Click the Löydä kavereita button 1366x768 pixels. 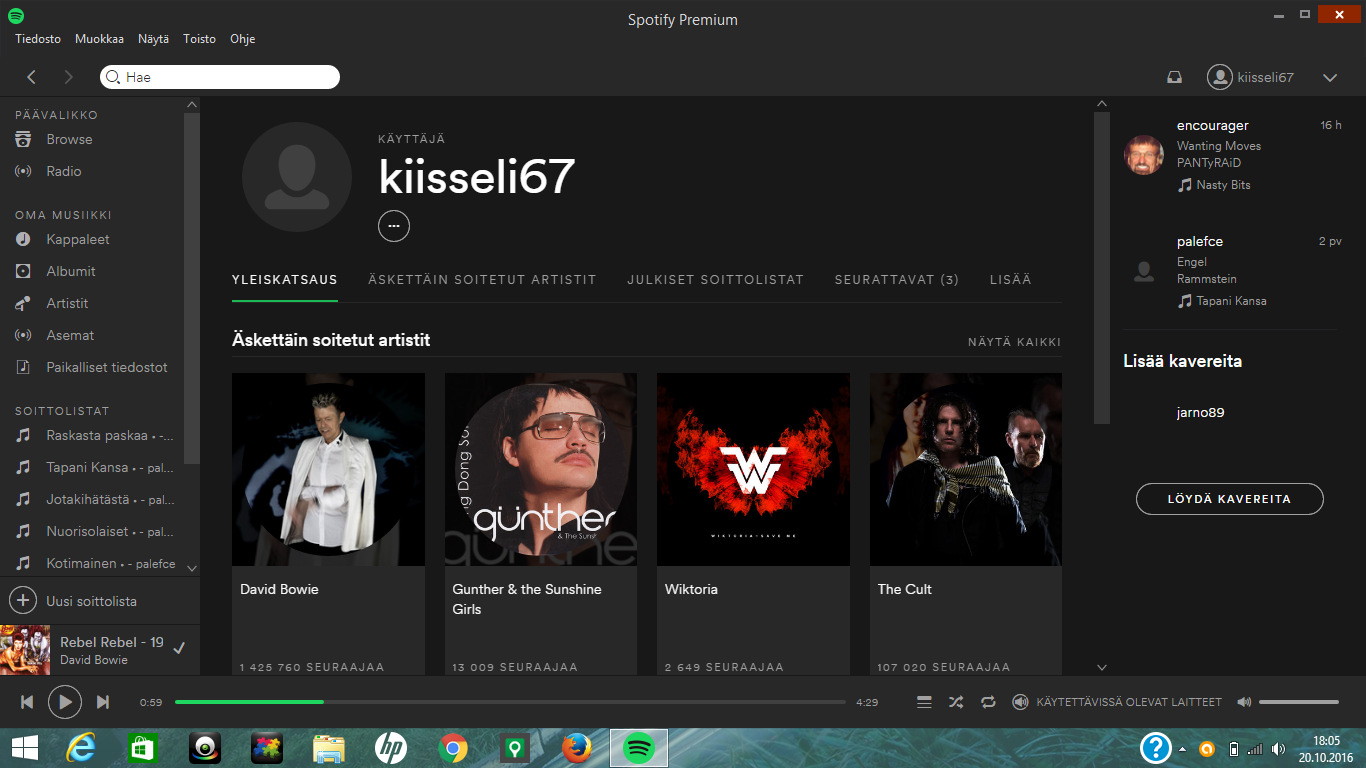coord(1230,499)
